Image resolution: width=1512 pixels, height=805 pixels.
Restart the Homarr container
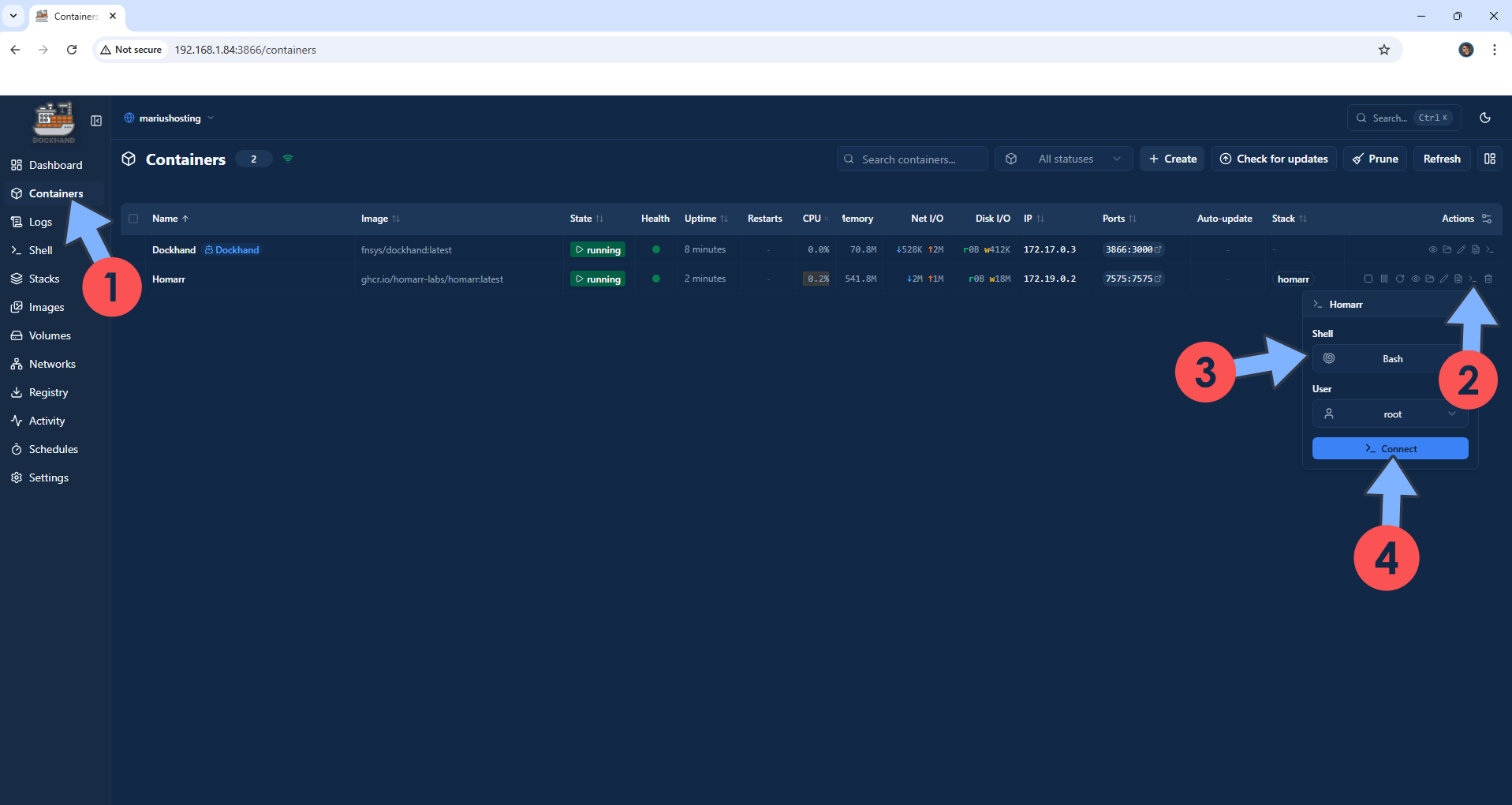click(x=1401, y=279)
